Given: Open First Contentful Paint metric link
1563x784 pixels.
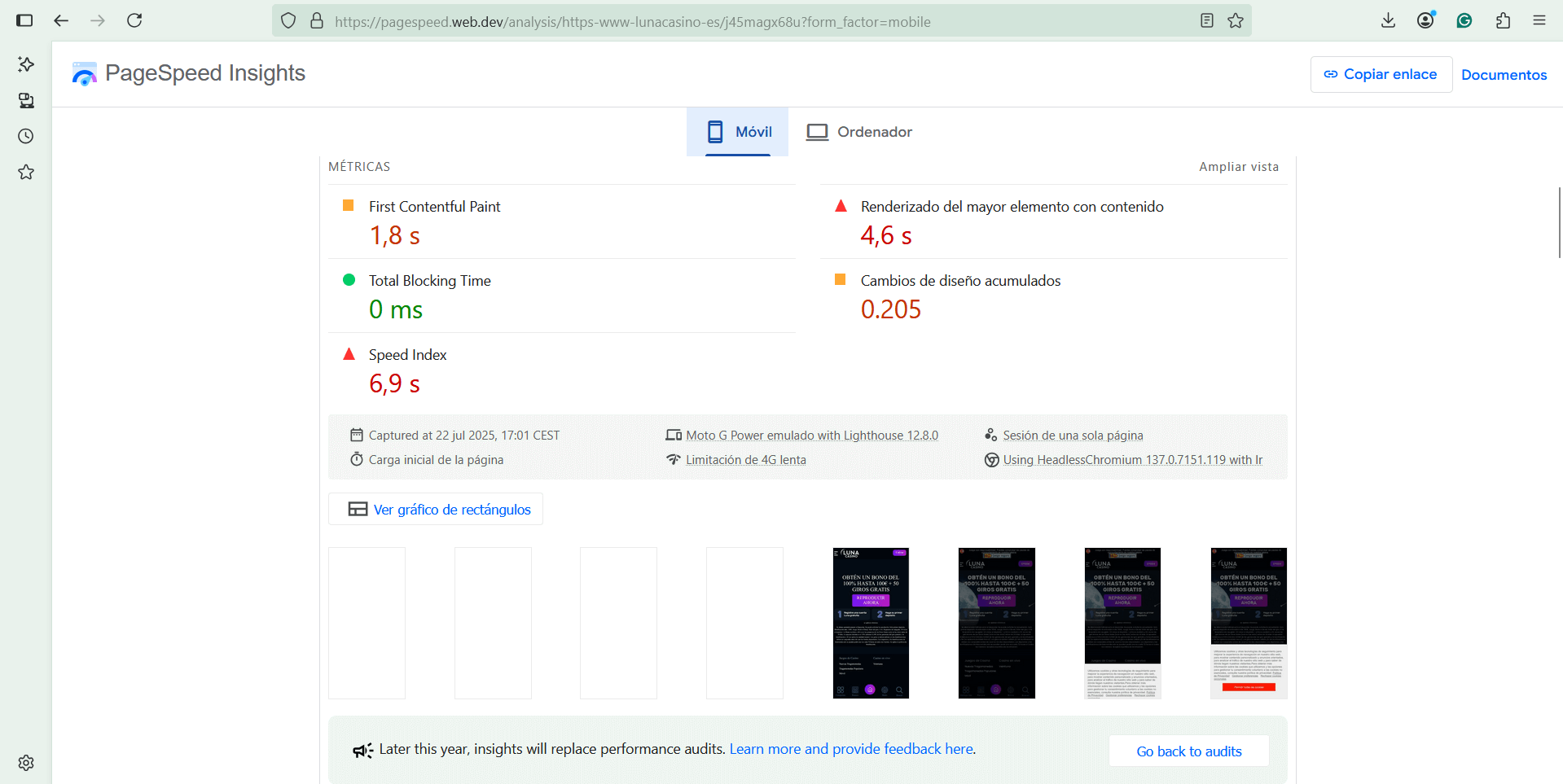Looking at the screenshot, I should (434, 207).
